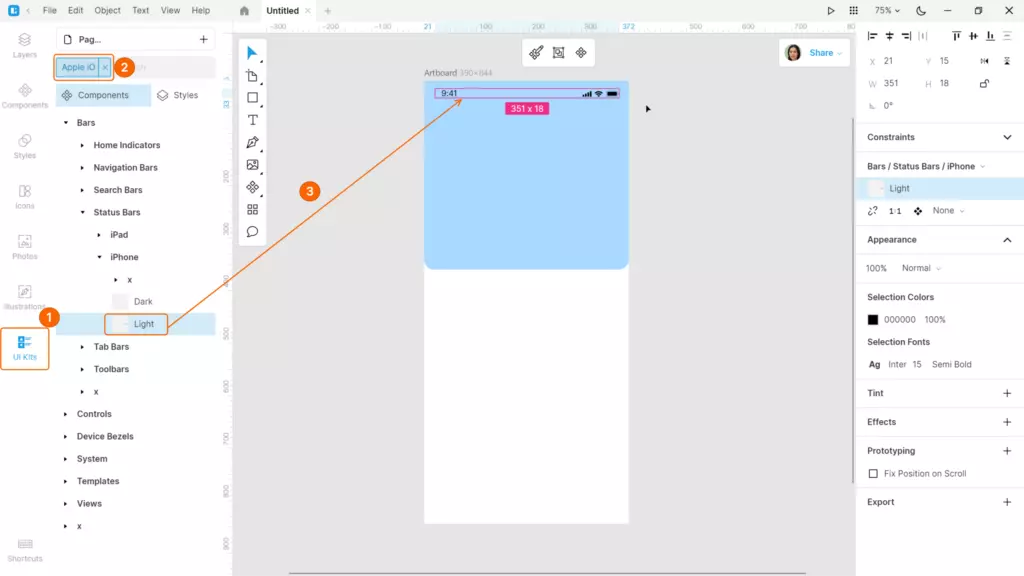Screen dimensions: 1024x576
Task: Open the Object menu
Action: click(x=107, y=10)
